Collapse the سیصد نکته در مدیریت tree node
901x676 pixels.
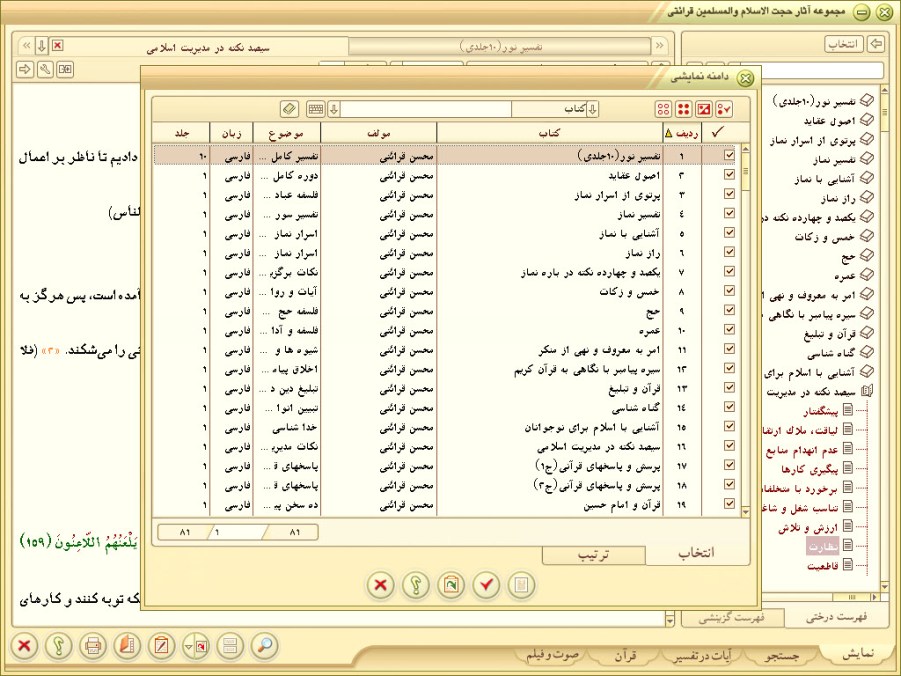(867, 391)
